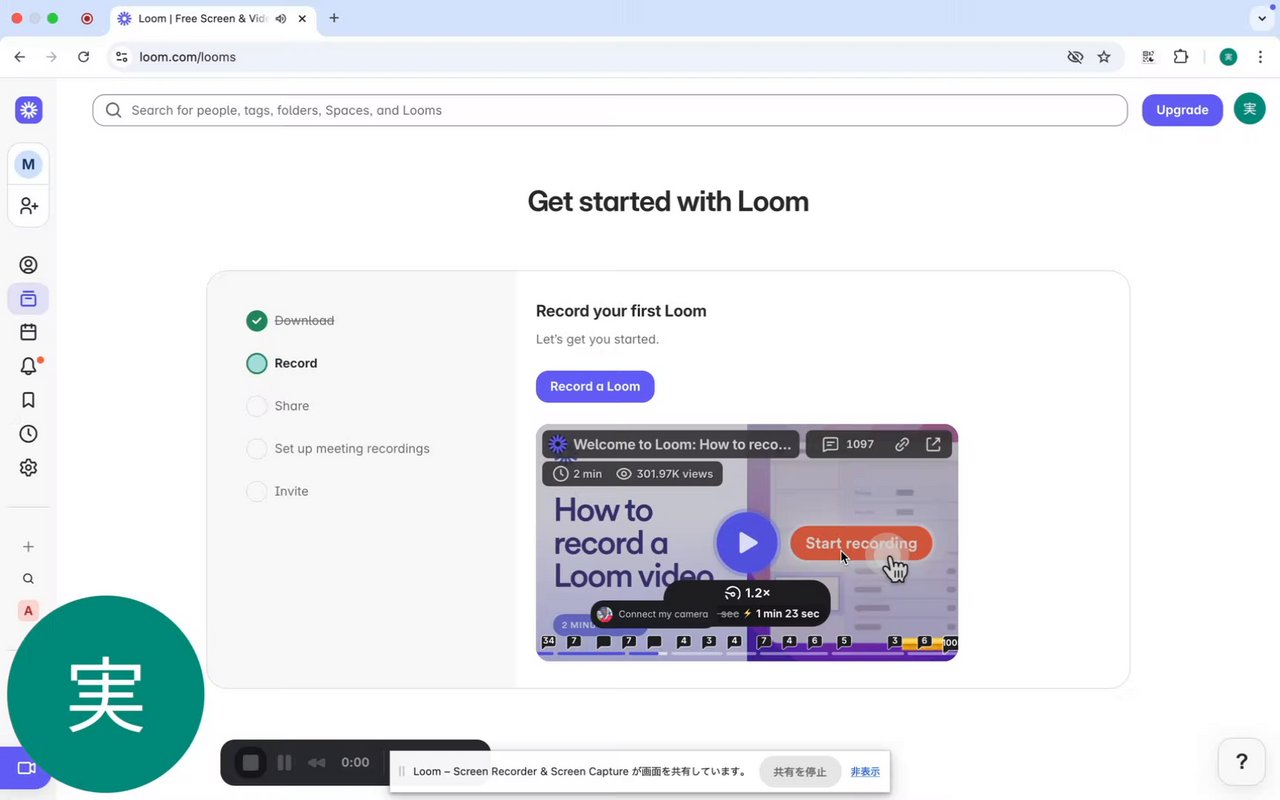
Task: Click the plus icon in sidebar
Action: point(28,547)
